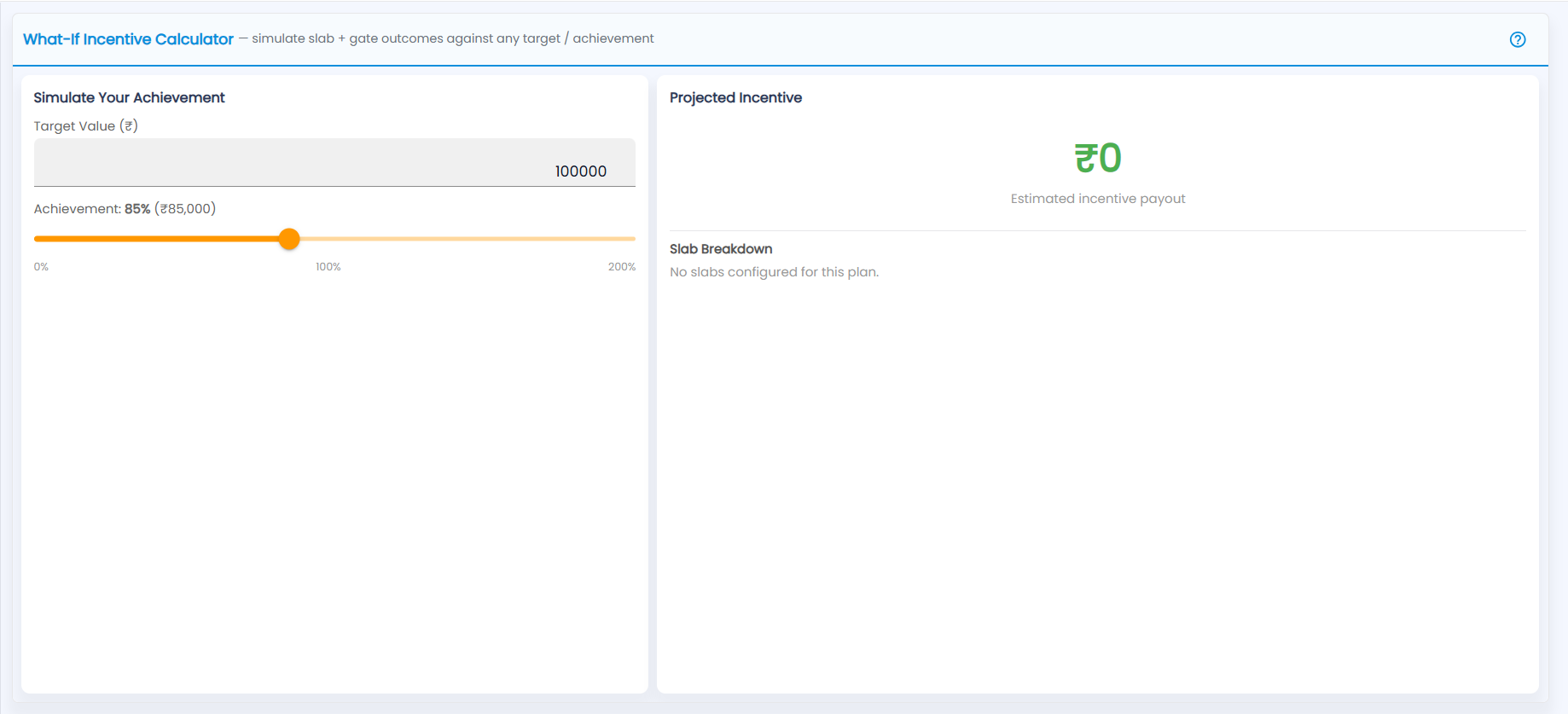Click the 100% slider mark label
This screenshot has height=714, width=1568.
tap(328, 267)
